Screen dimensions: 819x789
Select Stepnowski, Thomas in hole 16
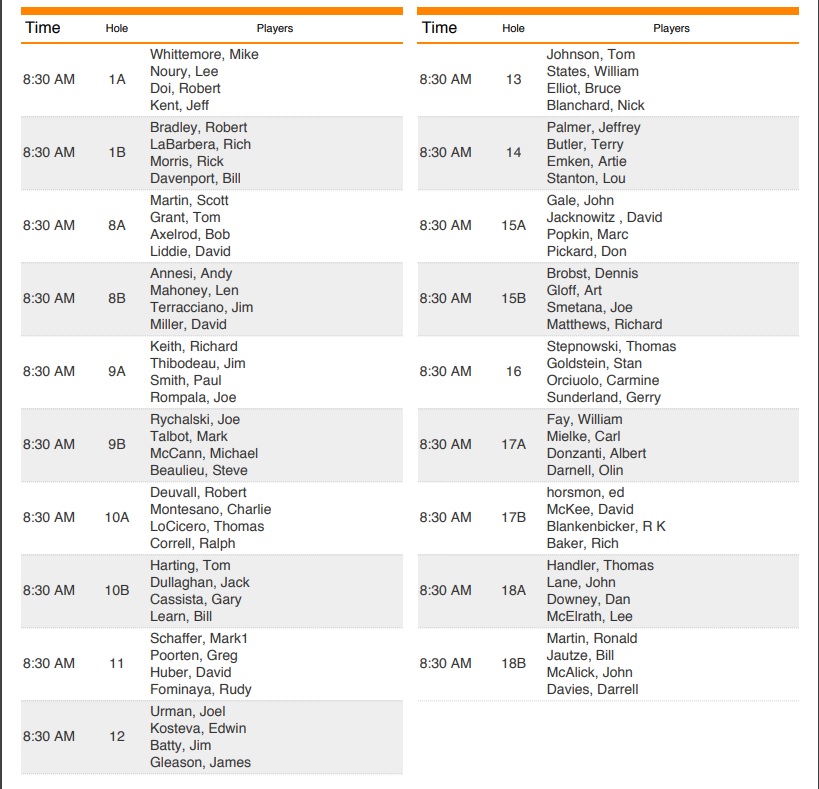tap(611, 346)
